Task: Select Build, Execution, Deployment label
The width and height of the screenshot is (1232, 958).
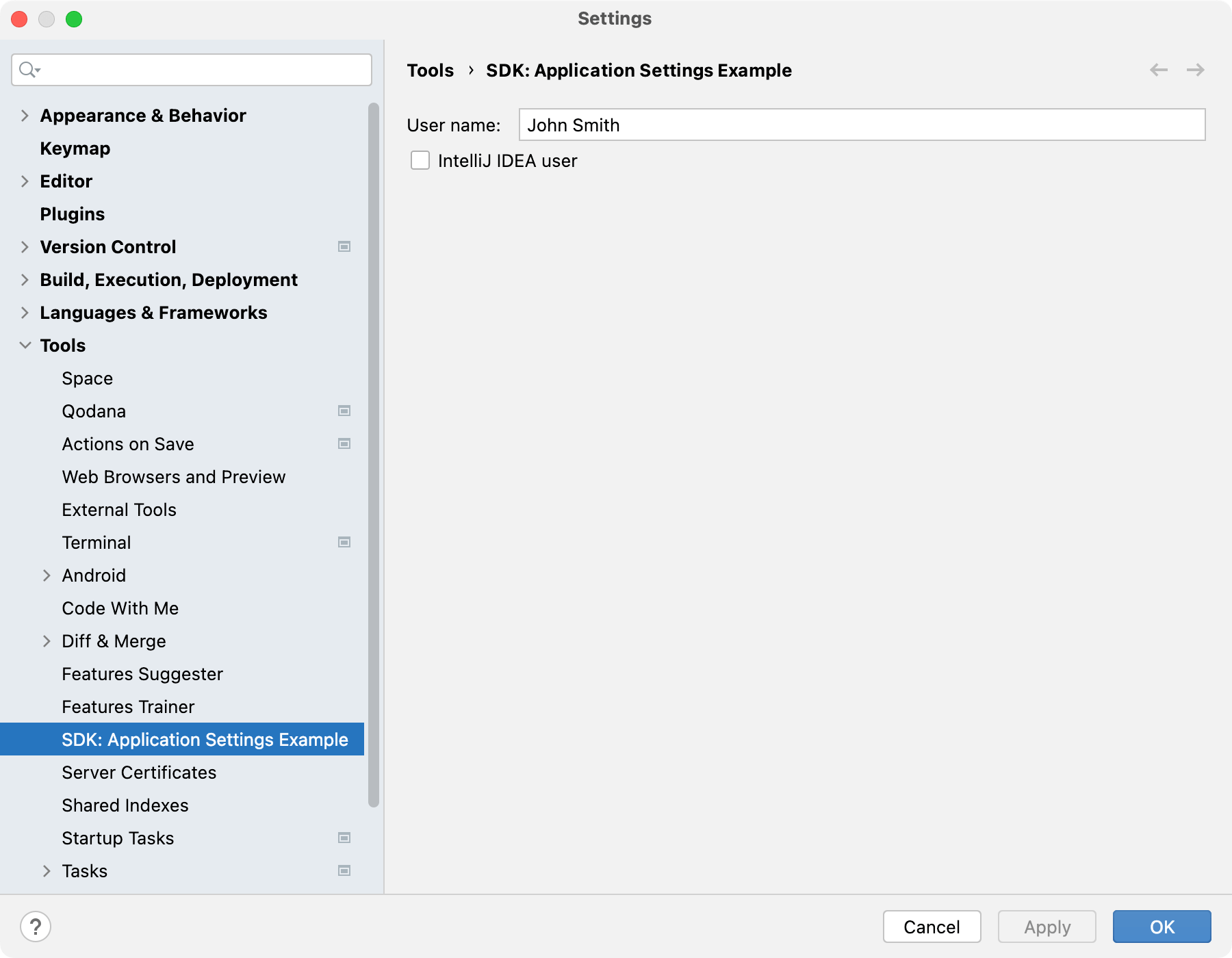Action: click(x=168, y=280)
